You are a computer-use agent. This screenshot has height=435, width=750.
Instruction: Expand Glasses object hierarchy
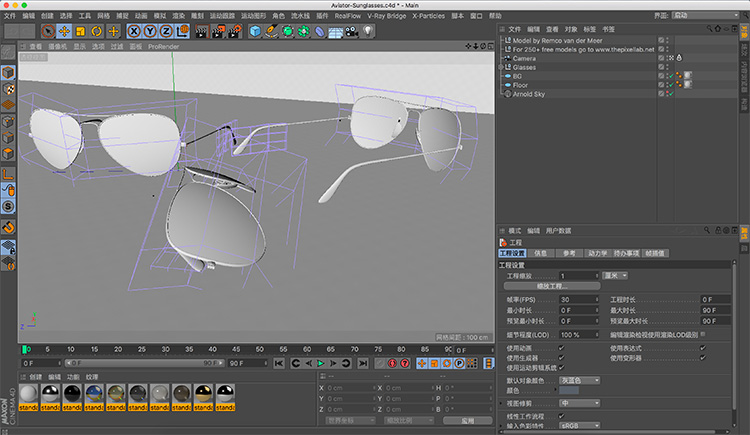coord(501,67)
